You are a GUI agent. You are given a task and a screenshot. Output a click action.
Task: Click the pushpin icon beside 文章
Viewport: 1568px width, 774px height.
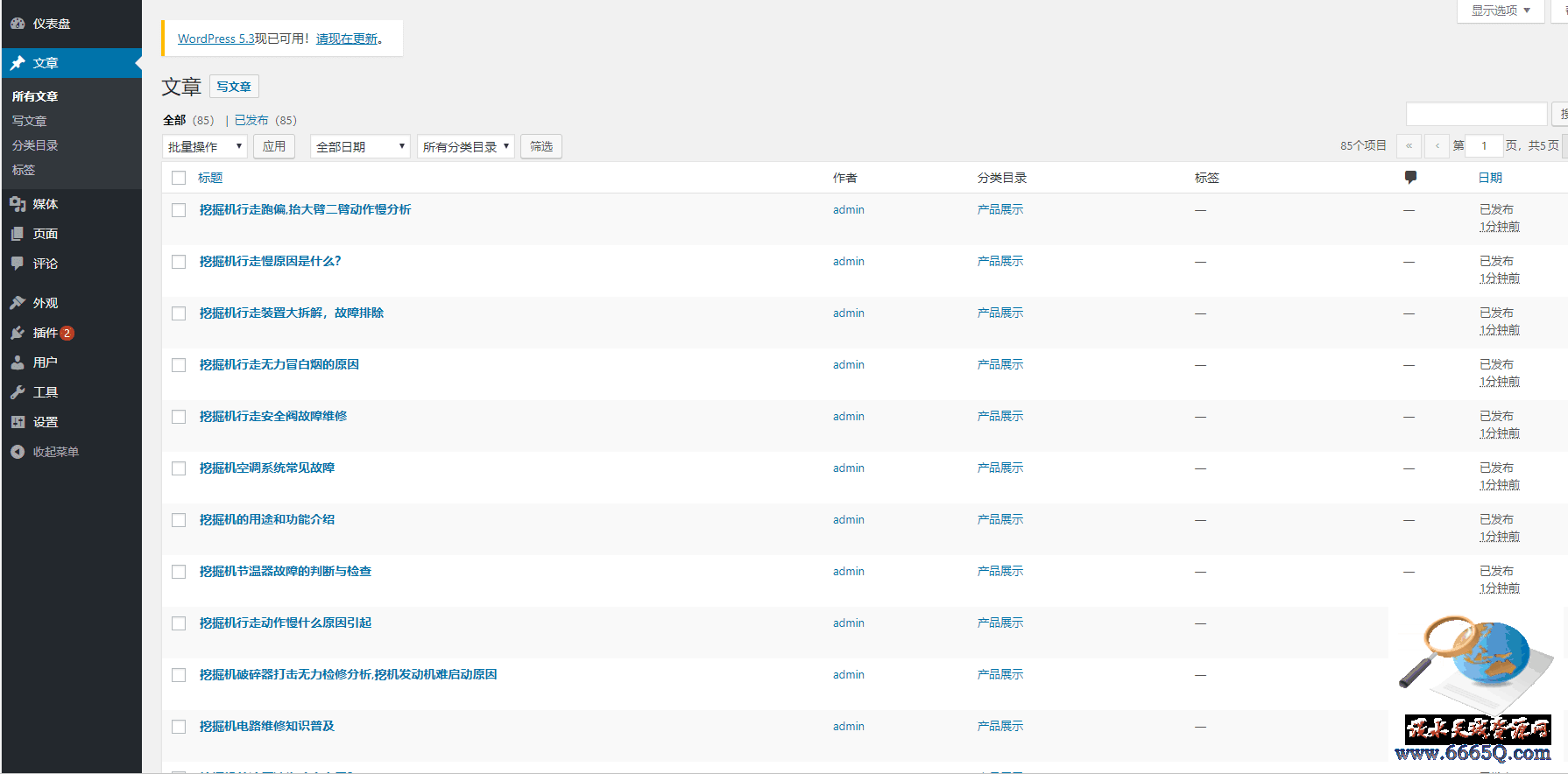pyautogui.click(x=18, y=63)
